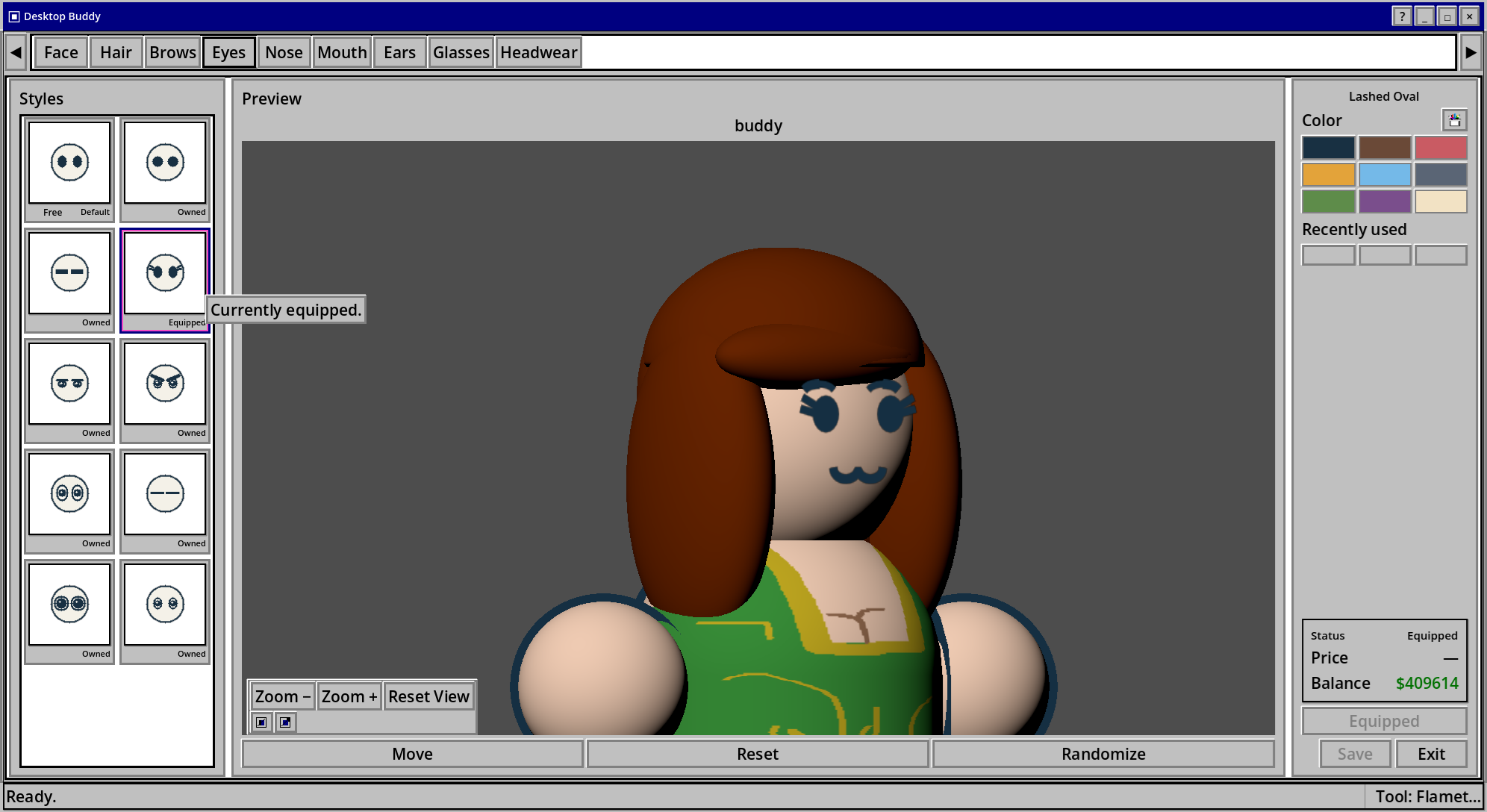1487x812 pixels.
Task: Click the Exit button
Action: (x=1431, y=754)
